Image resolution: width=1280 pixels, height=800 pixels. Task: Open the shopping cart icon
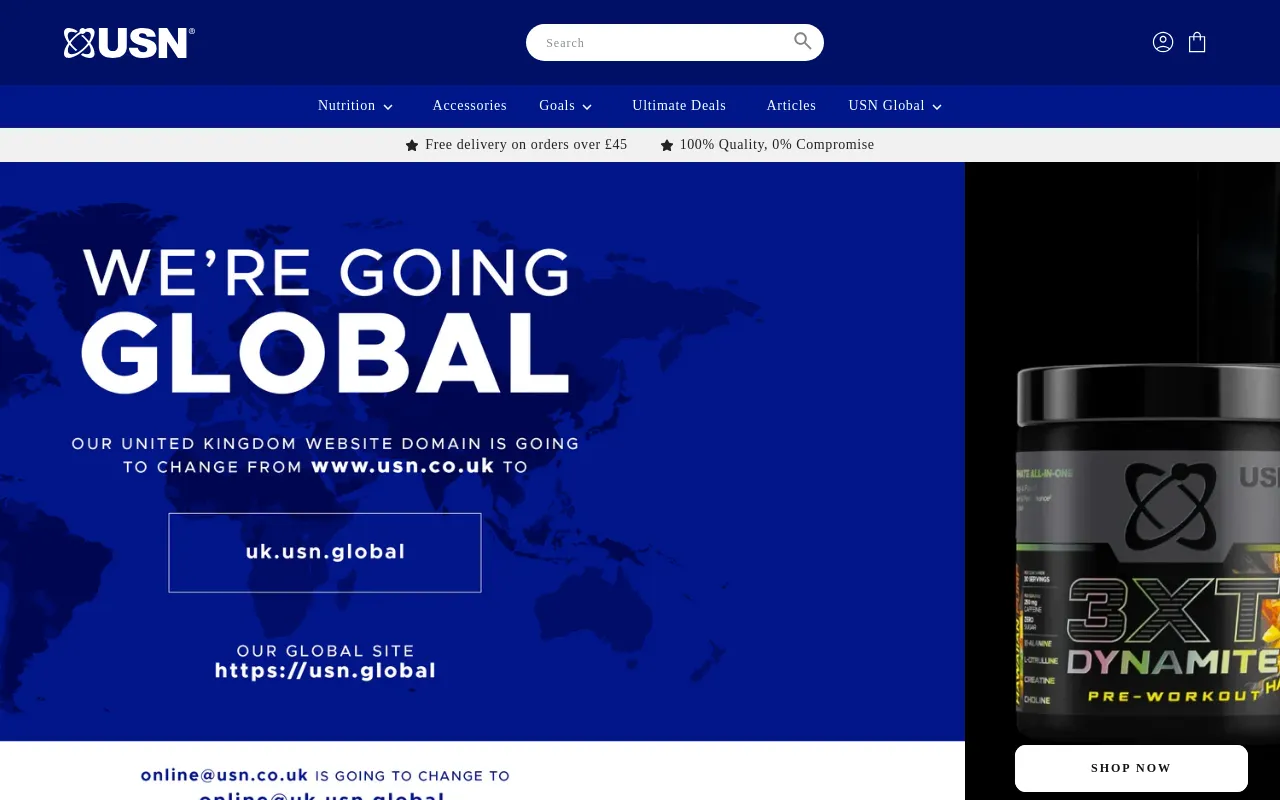[1197, 42]
